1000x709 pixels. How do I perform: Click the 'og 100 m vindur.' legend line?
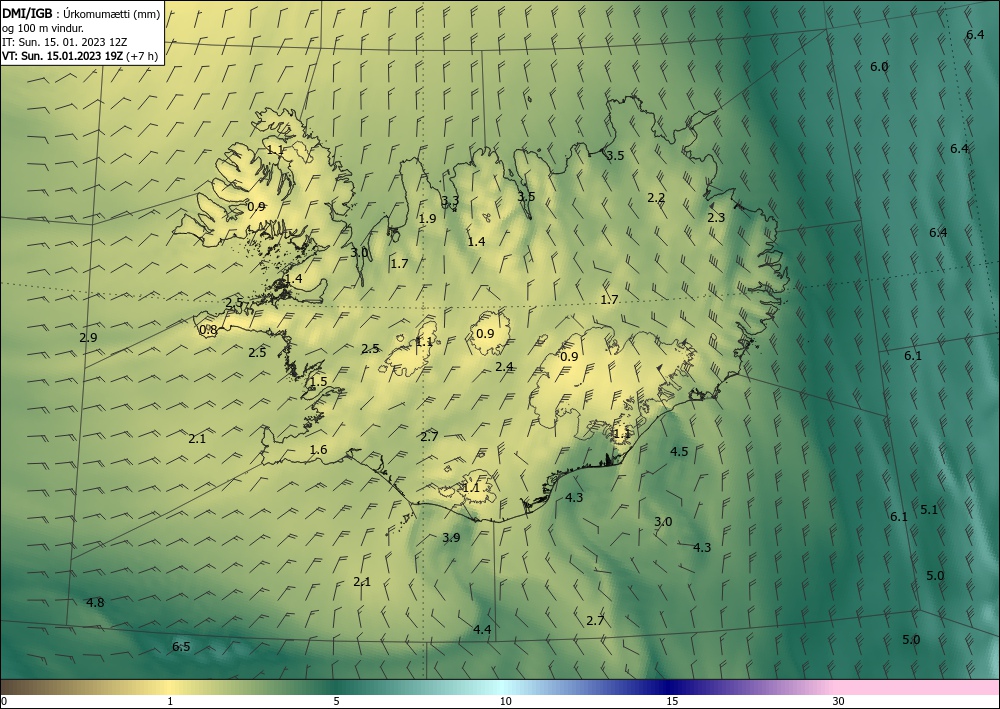pyautogui.click(x=43, y=28)
